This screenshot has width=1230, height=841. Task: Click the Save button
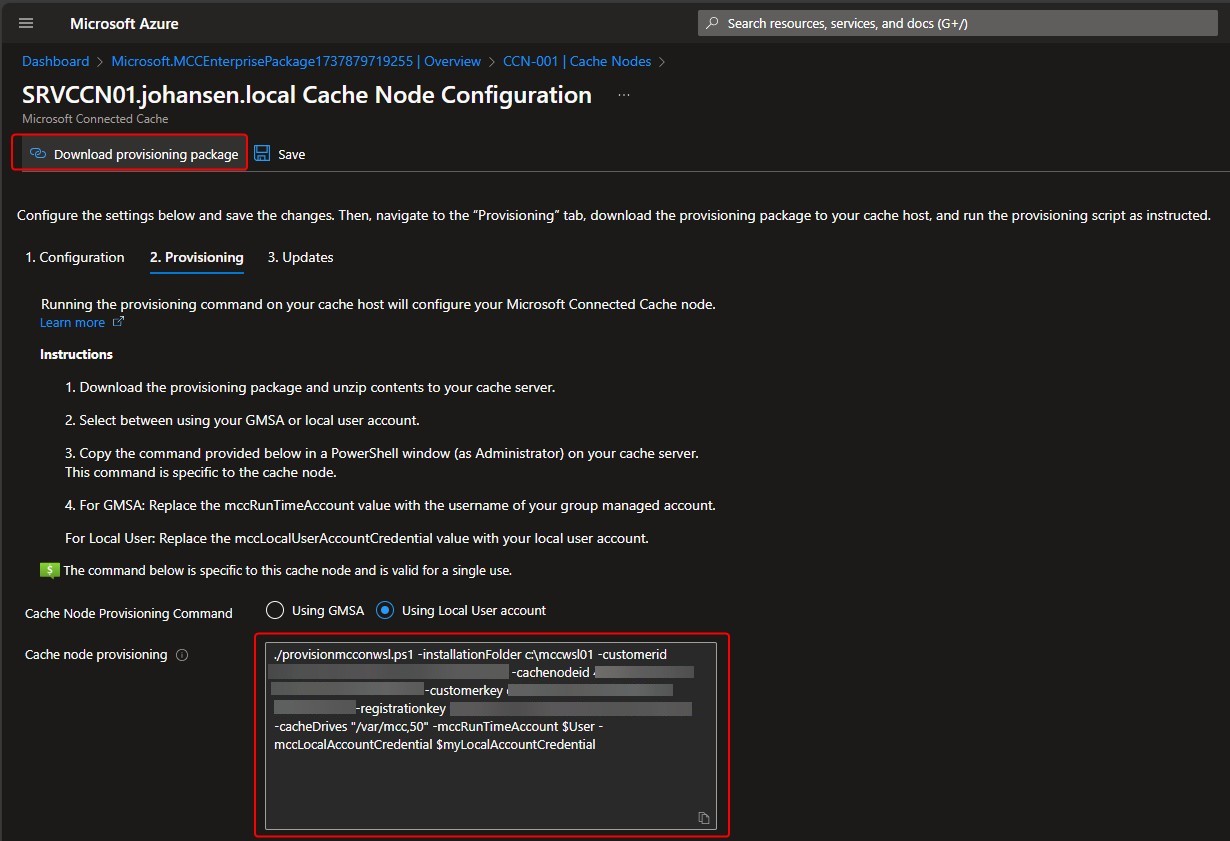click(x=279, y=154)
